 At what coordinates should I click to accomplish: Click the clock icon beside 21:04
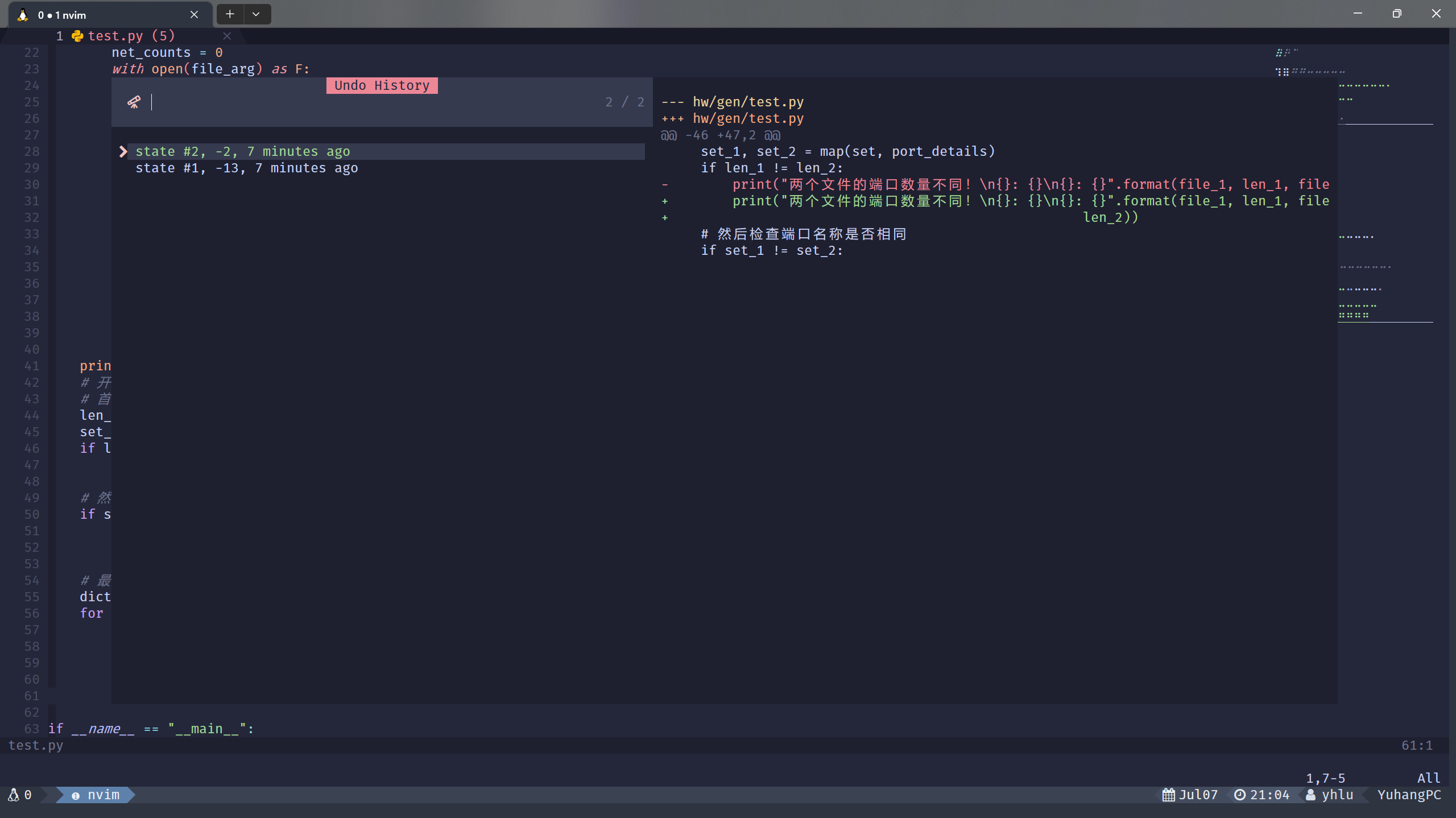[1240, 795]
